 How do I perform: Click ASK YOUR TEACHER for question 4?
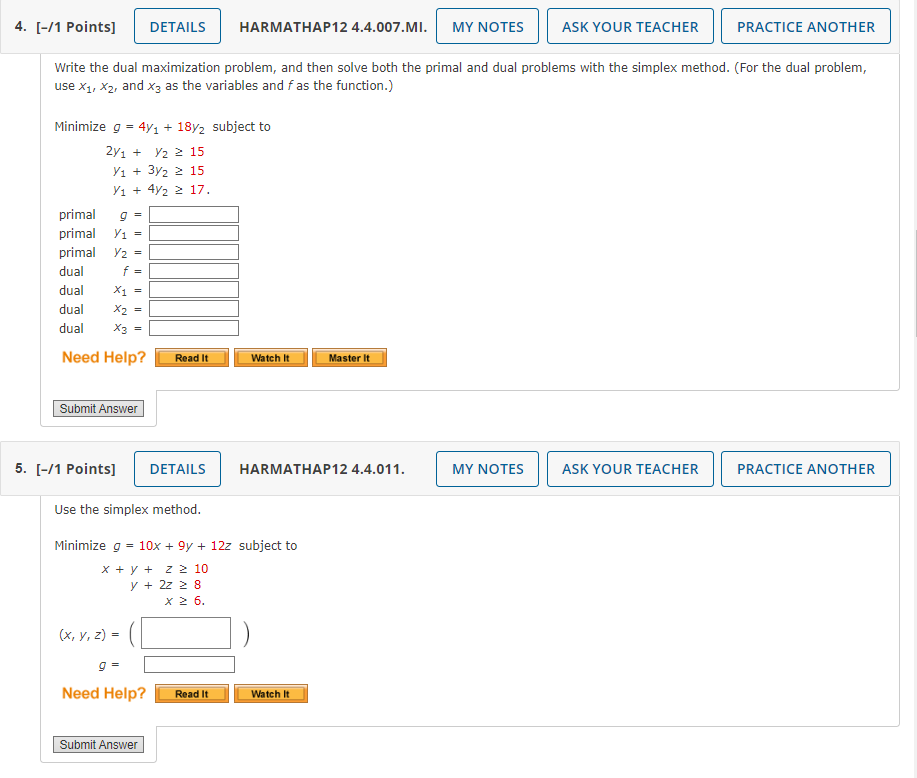[x=629, y=26]
